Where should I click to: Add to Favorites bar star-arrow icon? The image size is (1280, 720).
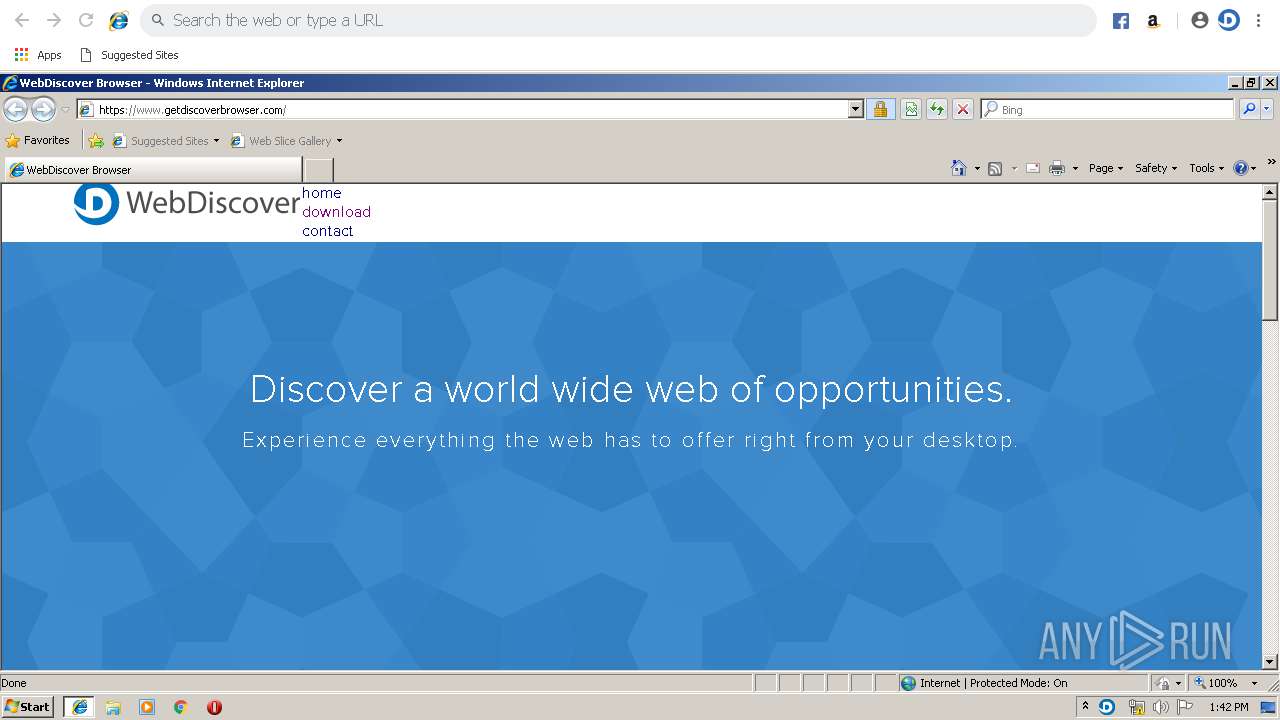96,141
